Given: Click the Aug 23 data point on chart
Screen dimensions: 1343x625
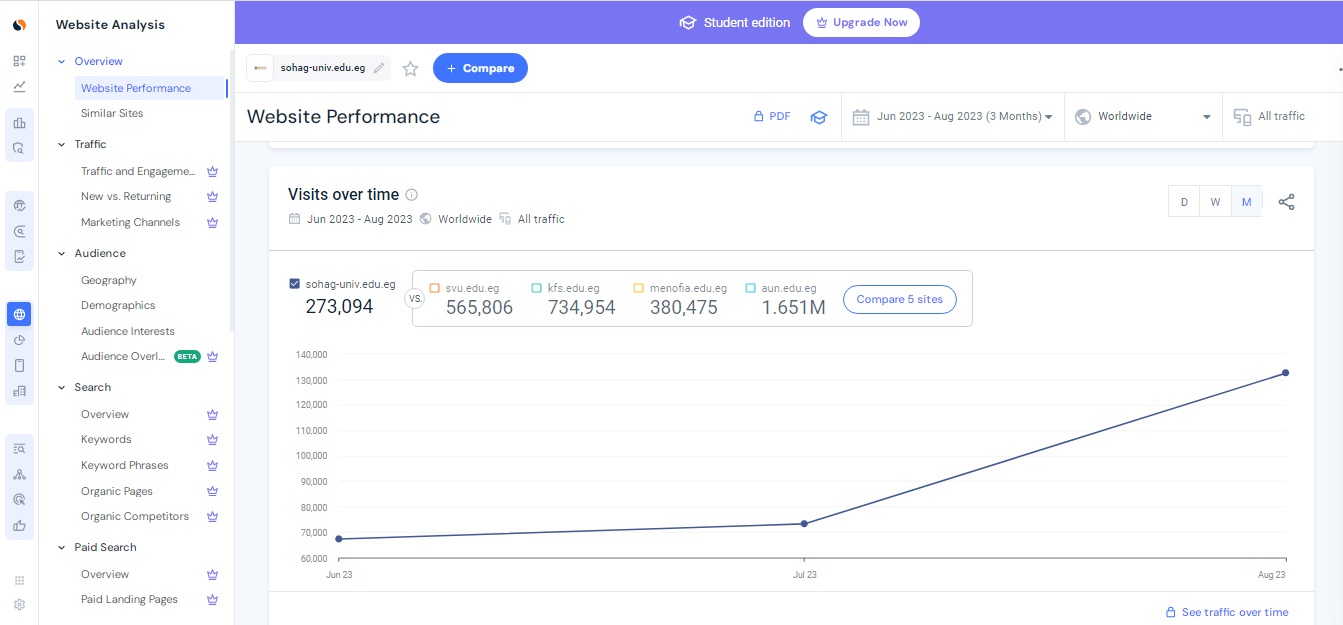Looking at the screenshot, I should (x=1285, y=373).
